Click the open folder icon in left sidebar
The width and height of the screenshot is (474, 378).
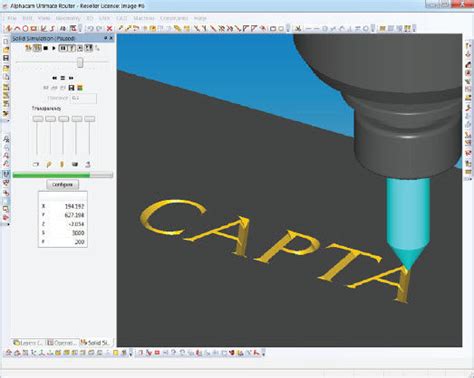6,50
